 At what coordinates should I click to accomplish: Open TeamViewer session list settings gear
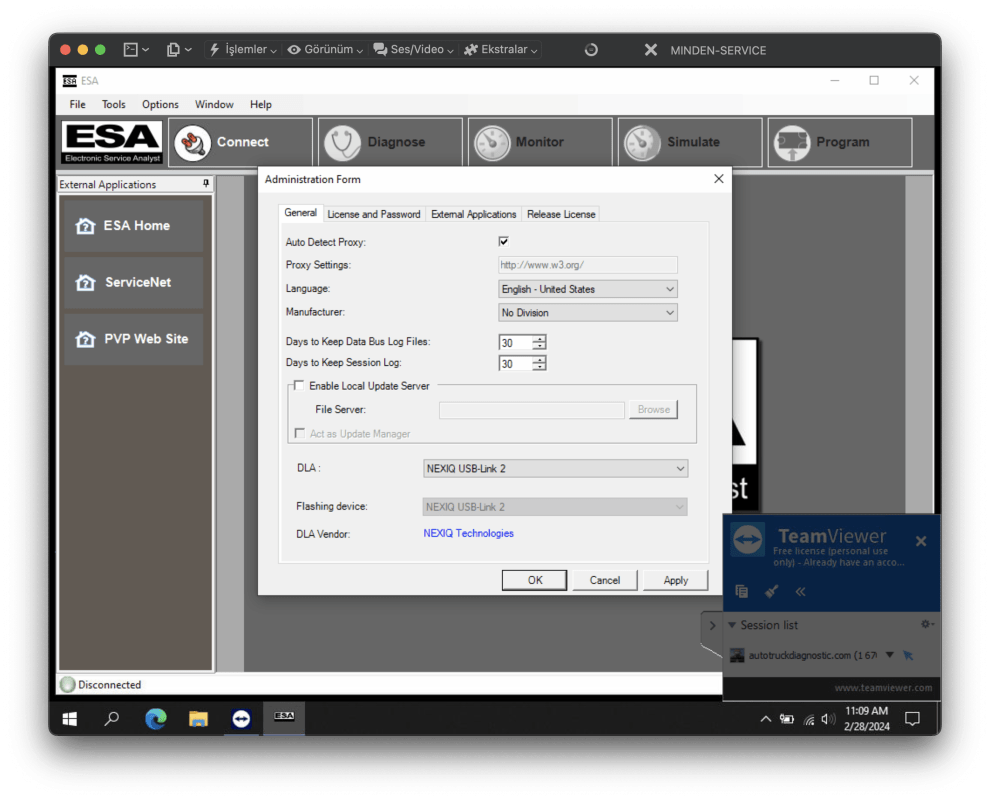coord(926,624)
